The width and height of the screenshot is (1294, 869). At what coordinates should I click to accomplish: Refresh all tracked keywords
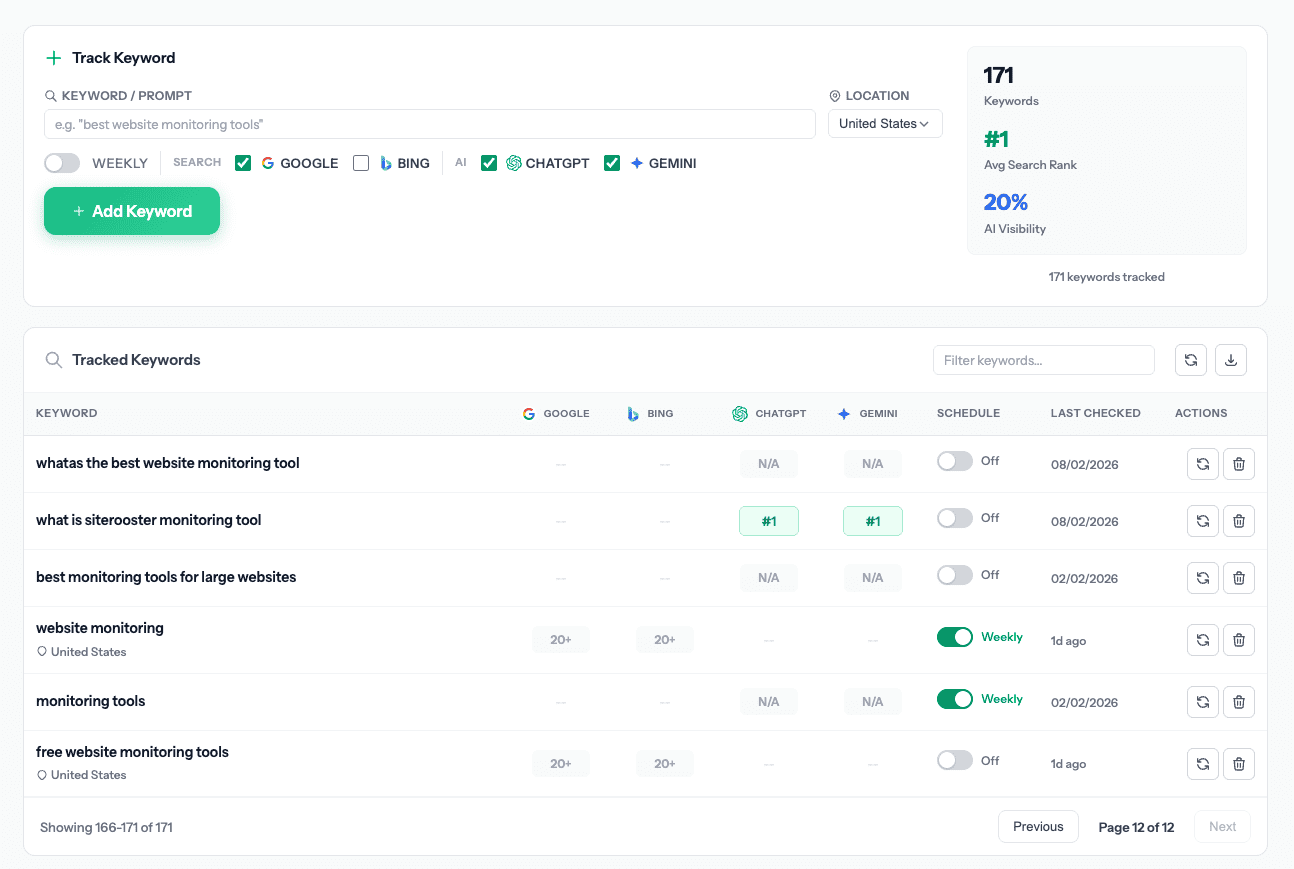pos(1190,359)
